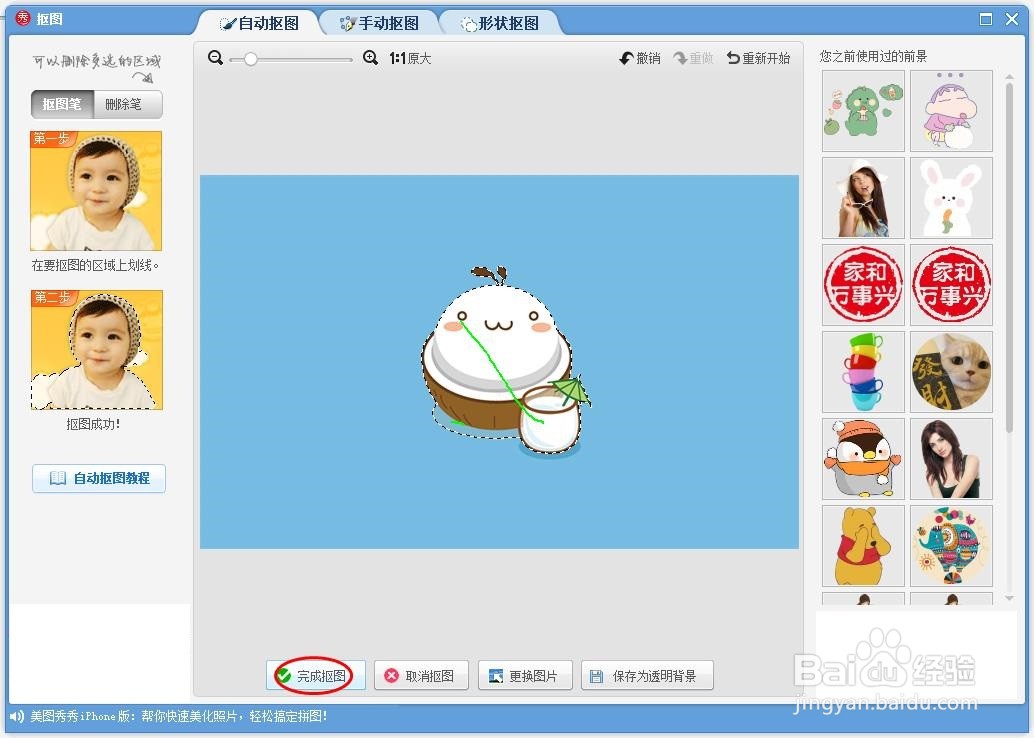Viewport: 1034px width, 738px height.
Task: Click the text 在要抠图的区域上划线
Action: (96, 265)
